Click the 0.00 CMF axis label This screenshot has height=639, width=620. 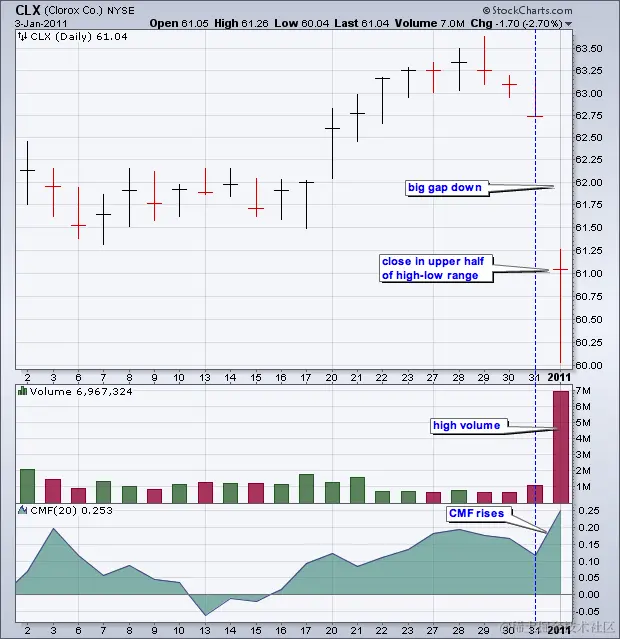589,595
